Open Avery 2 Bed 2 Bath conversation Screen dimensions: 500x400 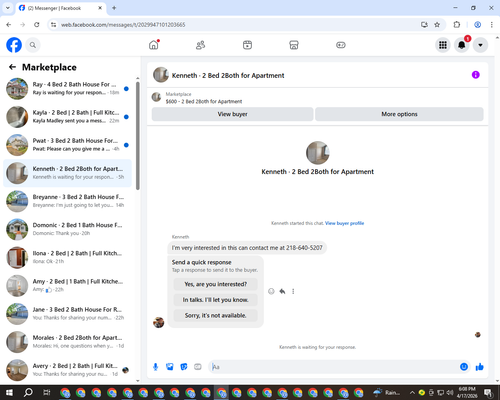click(x=67, y=370)
